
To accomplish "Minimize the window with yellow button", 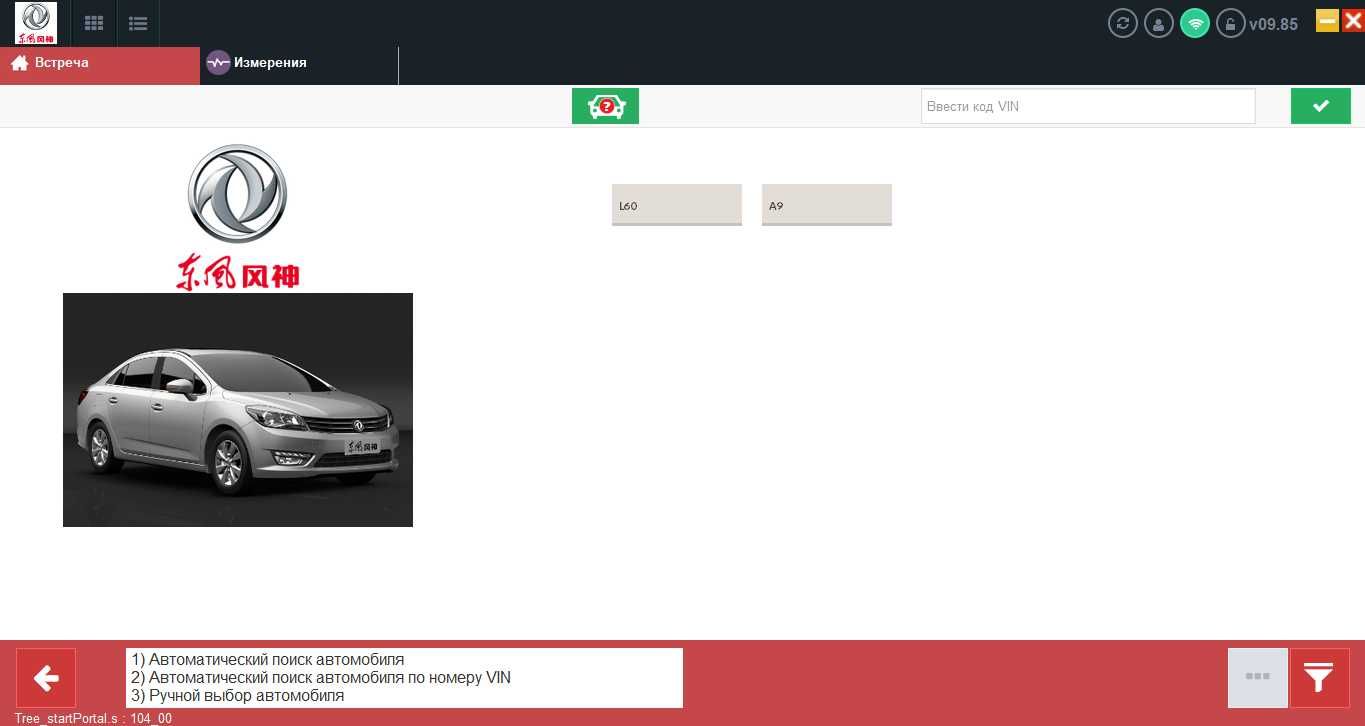I will pyautogui.click(x=1327, y=20).
